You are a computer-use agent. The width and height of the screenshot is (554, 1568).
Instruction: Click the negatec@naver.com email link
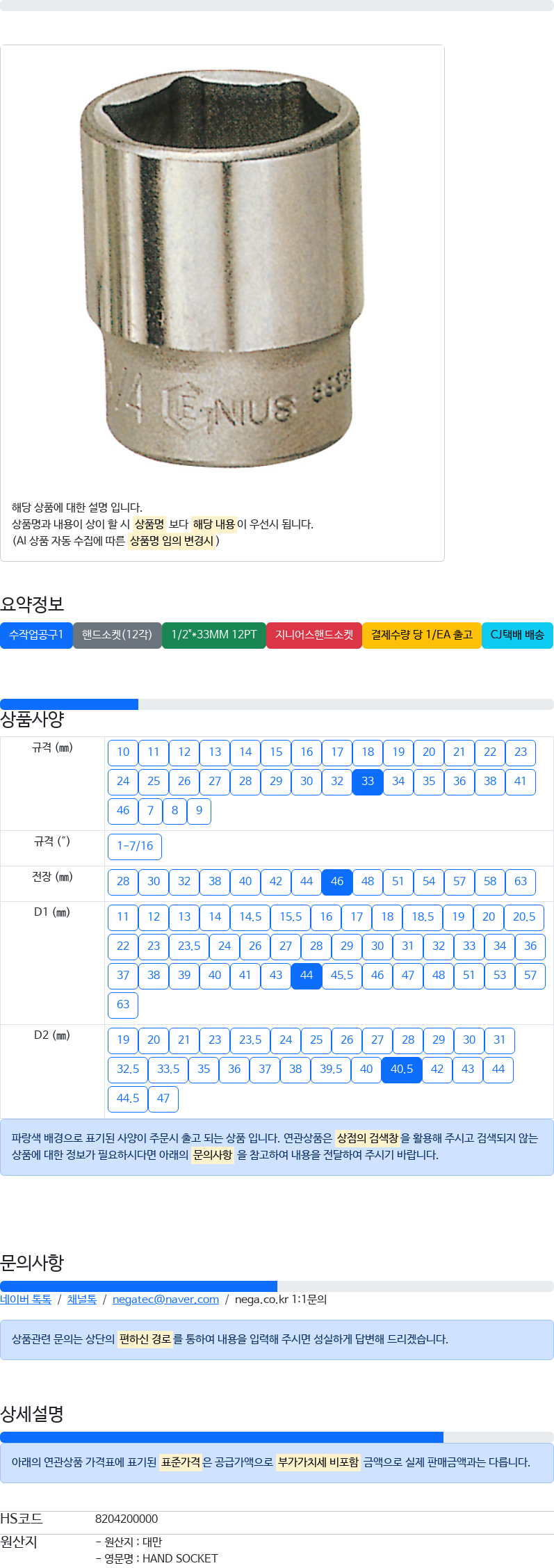click(x=165, y=1300)
